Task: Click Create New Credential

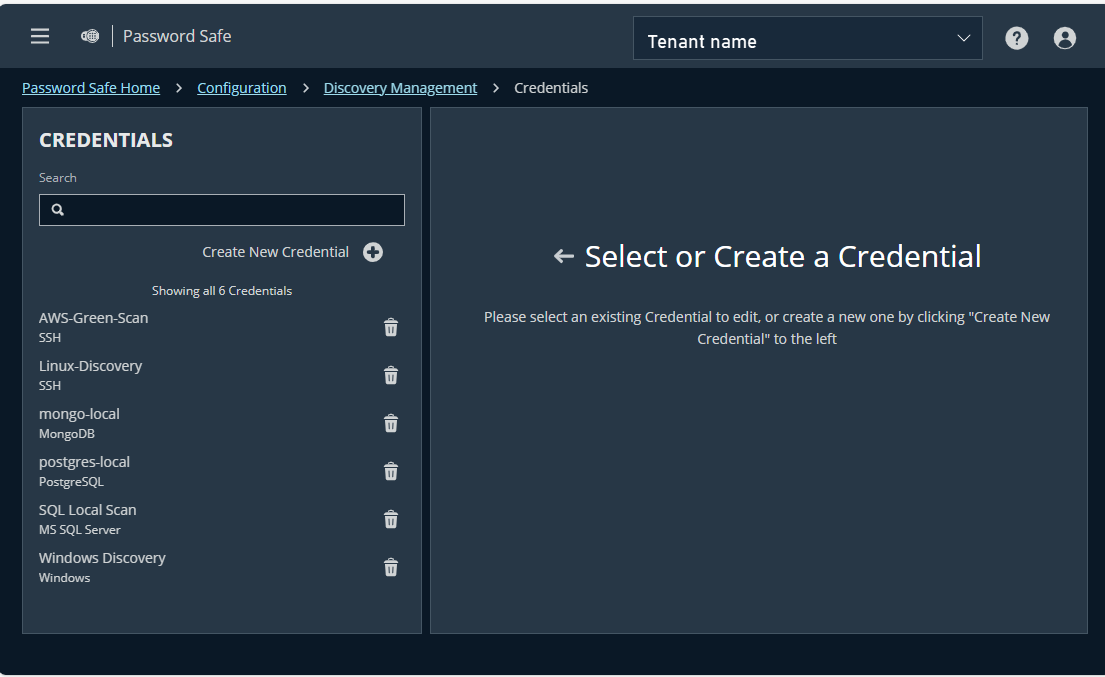Action: pyautogui.click(x=275, y=252)
